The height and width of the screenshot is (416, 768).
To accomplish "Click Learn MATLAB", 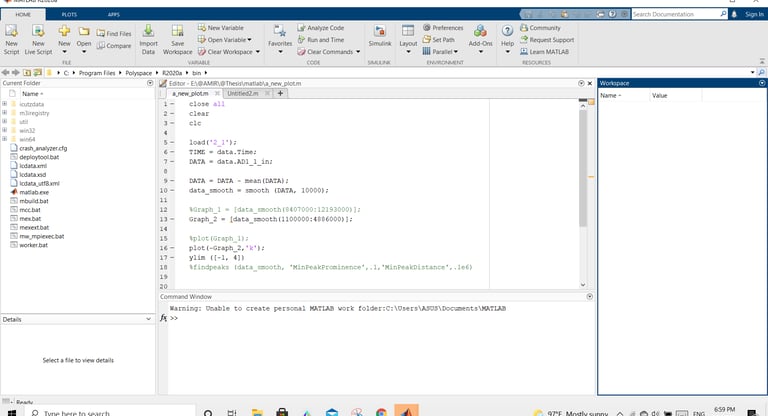I will pos(545,51).
